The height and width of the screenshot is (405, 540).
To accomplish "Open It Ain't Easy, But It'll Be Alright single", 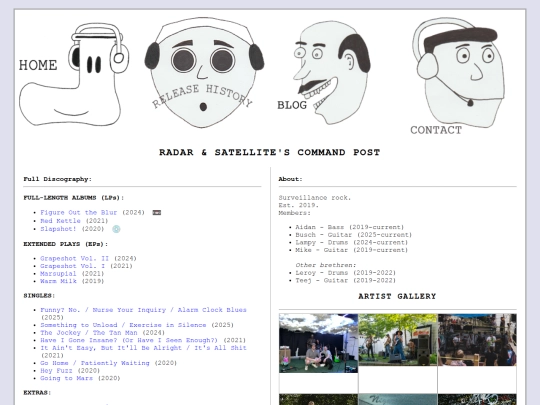I will [x=143, y=348].
